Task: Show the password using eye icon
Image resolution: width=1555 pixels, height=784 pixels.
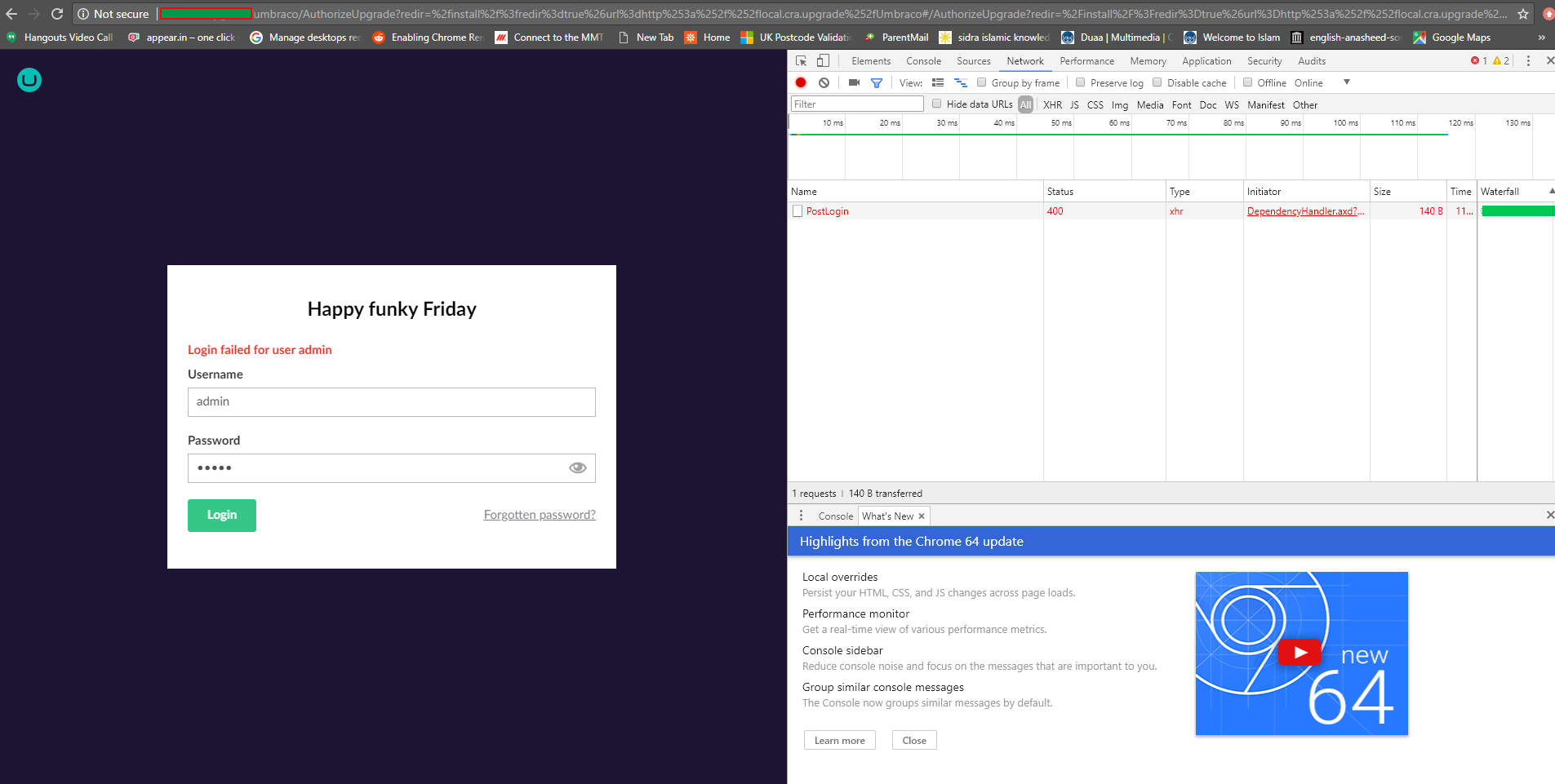Action: click(x=578, y=468)
